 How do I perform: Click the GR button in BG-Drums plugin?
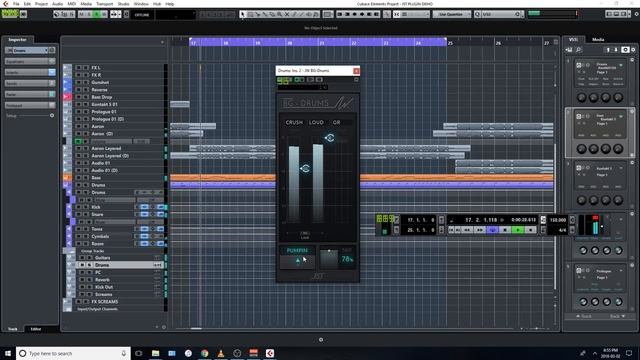point(337,122)
